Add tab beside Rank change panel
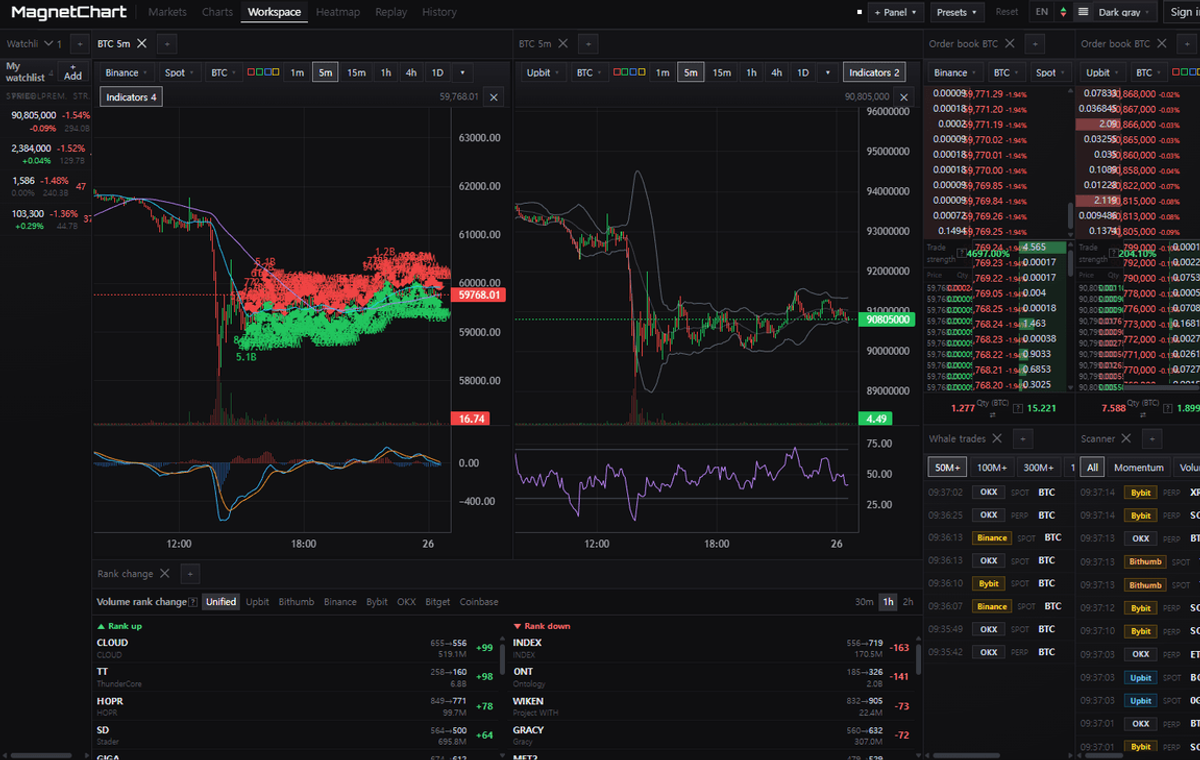1200x760 pixels. click(x=190, y=574)
